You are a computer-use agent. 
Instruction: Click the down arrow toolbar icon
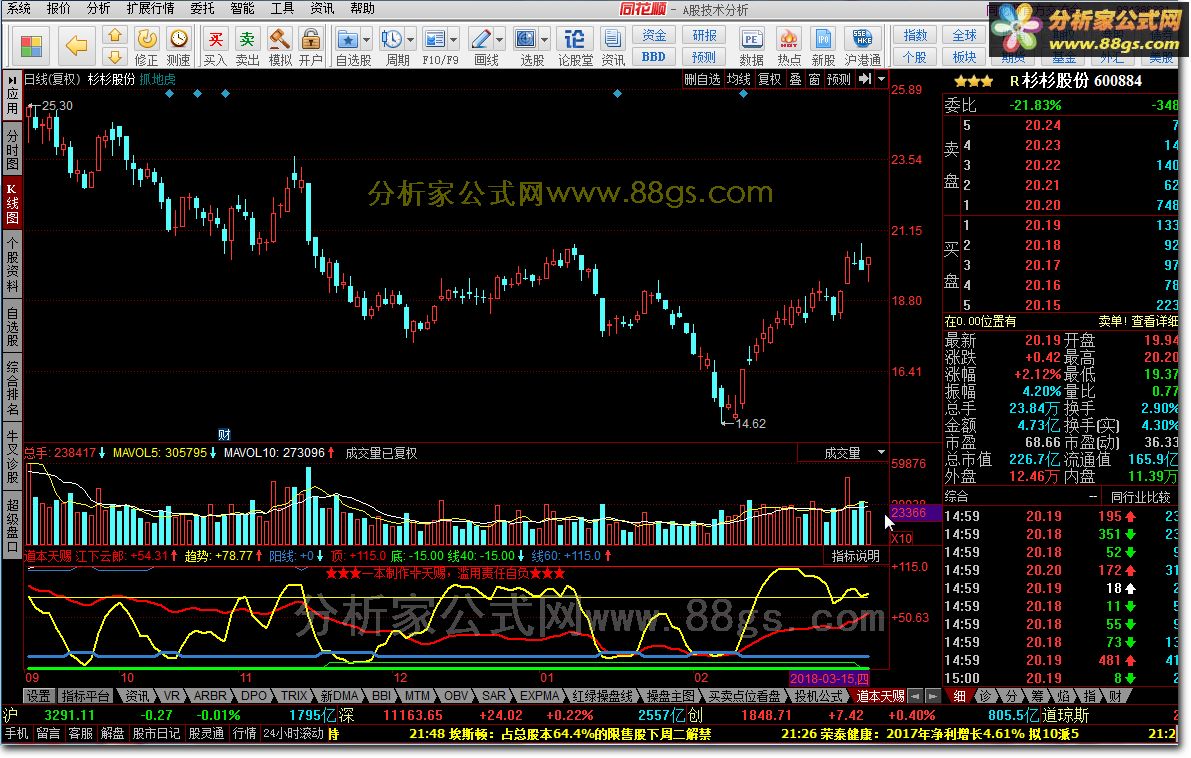coord(115,56)
